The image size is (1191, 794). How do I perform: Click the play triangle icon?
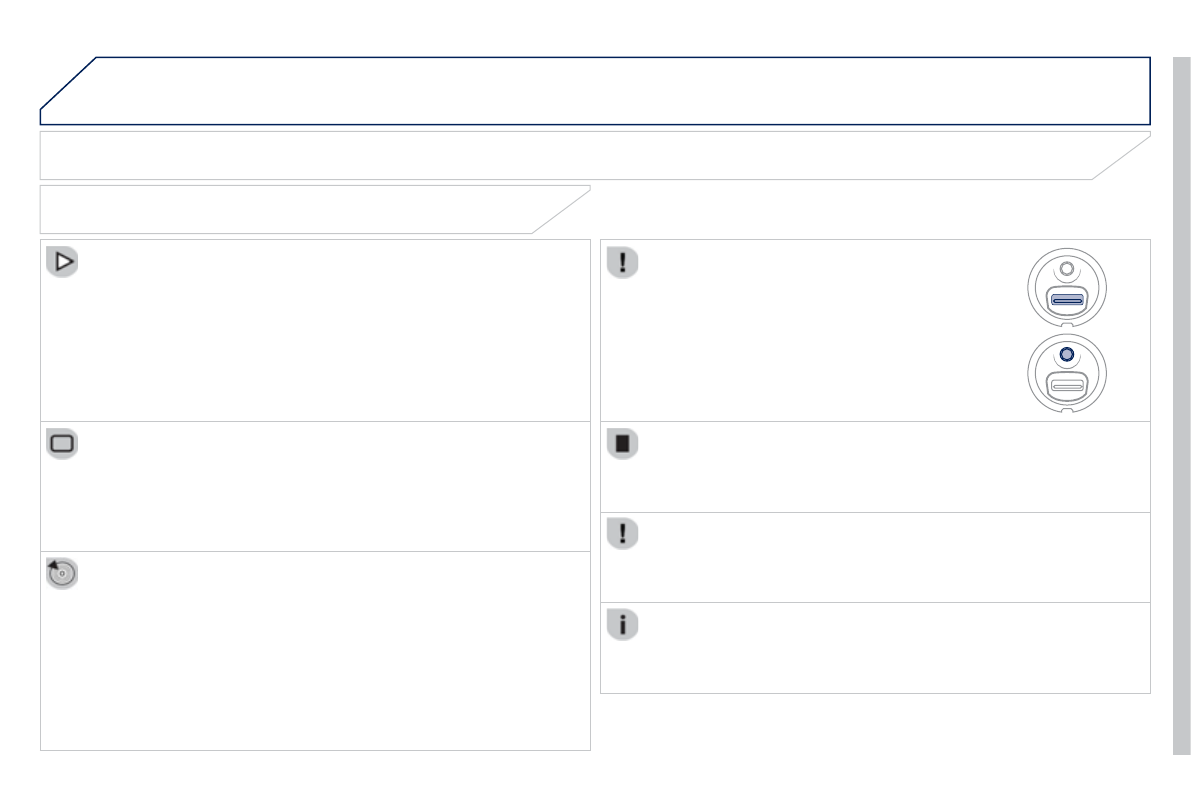click(63, 263)
